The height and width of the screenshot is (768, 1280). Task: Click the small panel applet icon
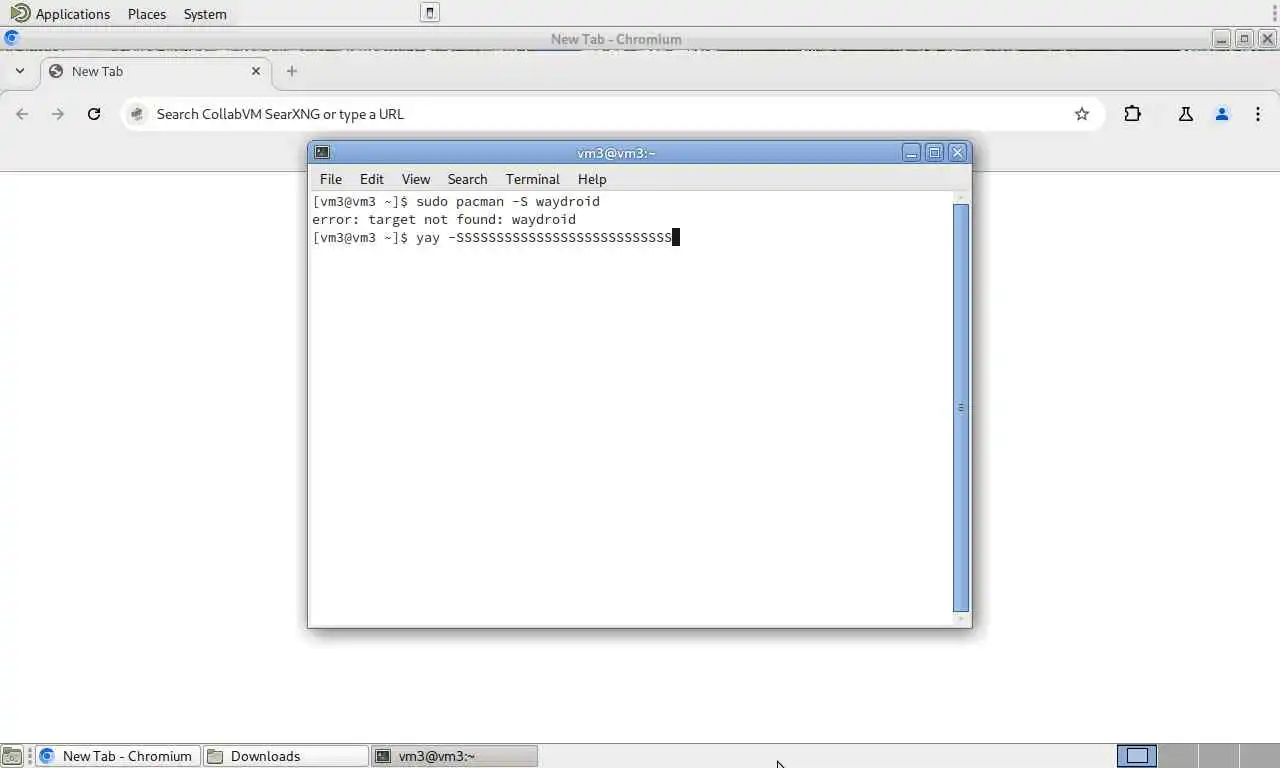tap(430, 13)
